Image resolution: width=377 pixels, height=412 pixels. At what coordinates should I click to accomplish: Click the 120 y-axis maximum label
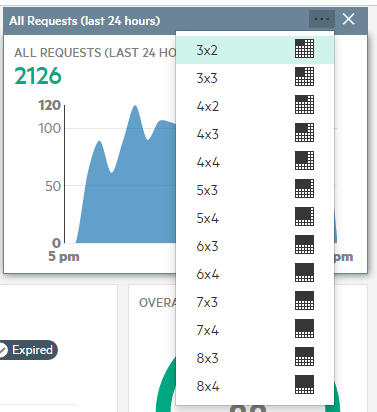(x=50, y=105)
